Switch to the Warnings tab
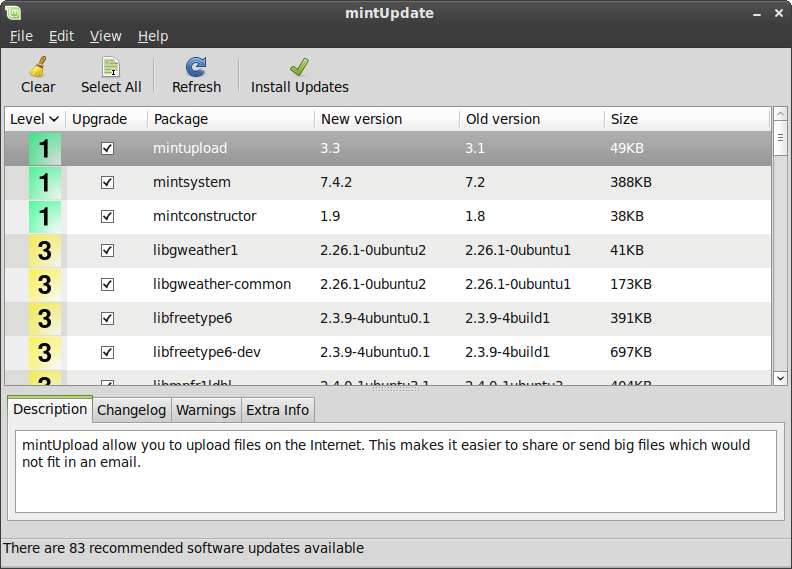The image size is (792, 569). 206,410
